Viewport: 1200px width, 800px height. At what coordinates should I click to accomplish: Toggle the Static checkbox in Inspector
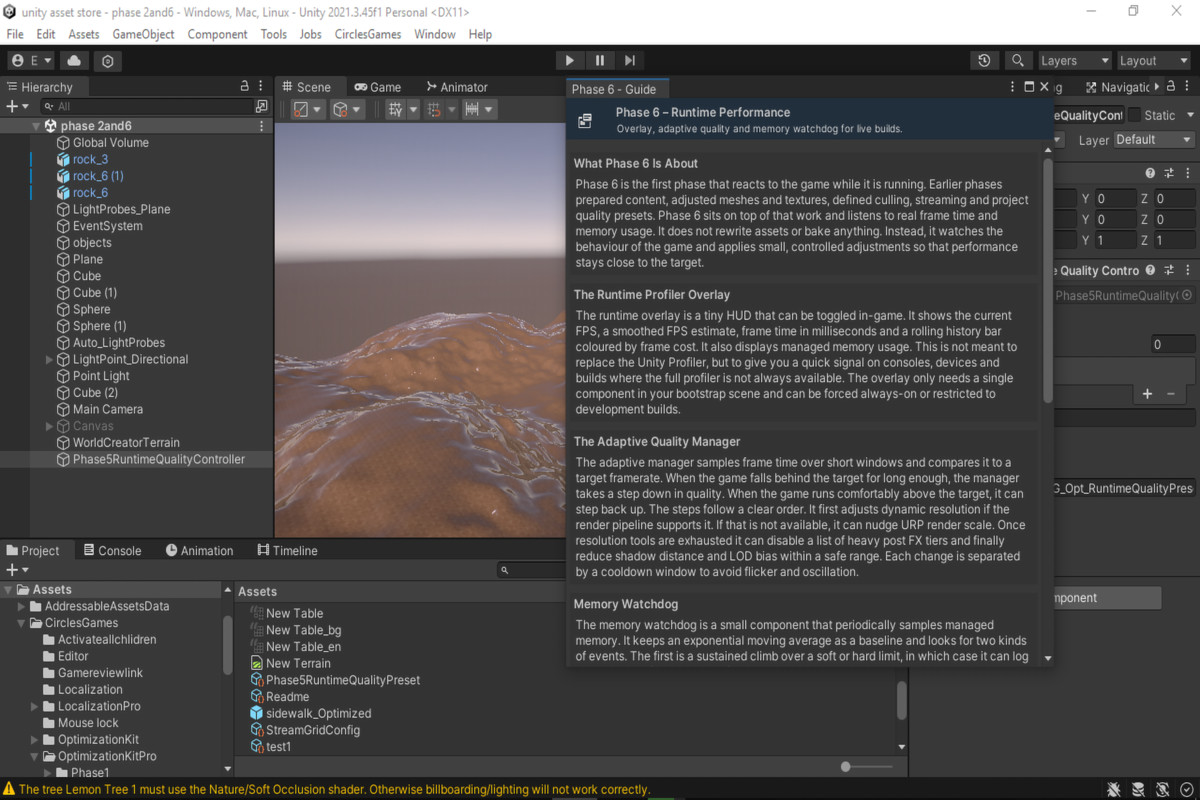click(x=1134, y=115)
